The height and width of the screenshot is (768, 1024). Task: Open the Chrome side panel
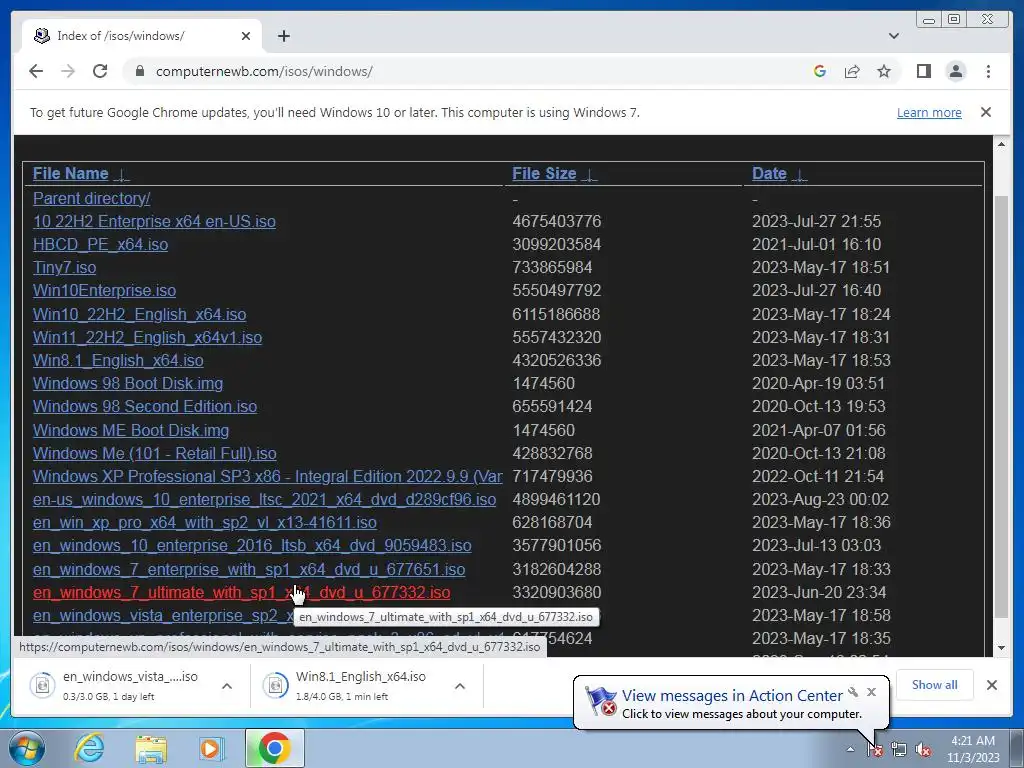tap(923, 71)
